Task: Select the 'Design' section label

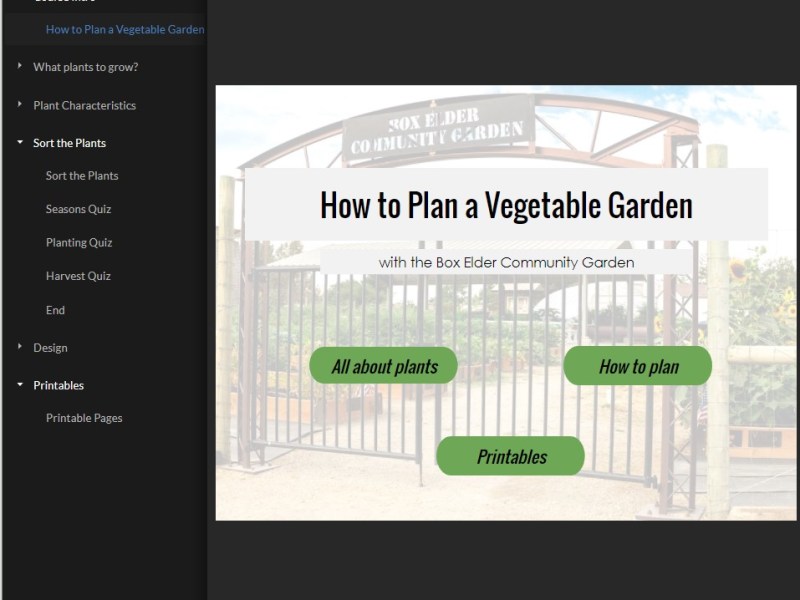Action: tap(50, 347)
